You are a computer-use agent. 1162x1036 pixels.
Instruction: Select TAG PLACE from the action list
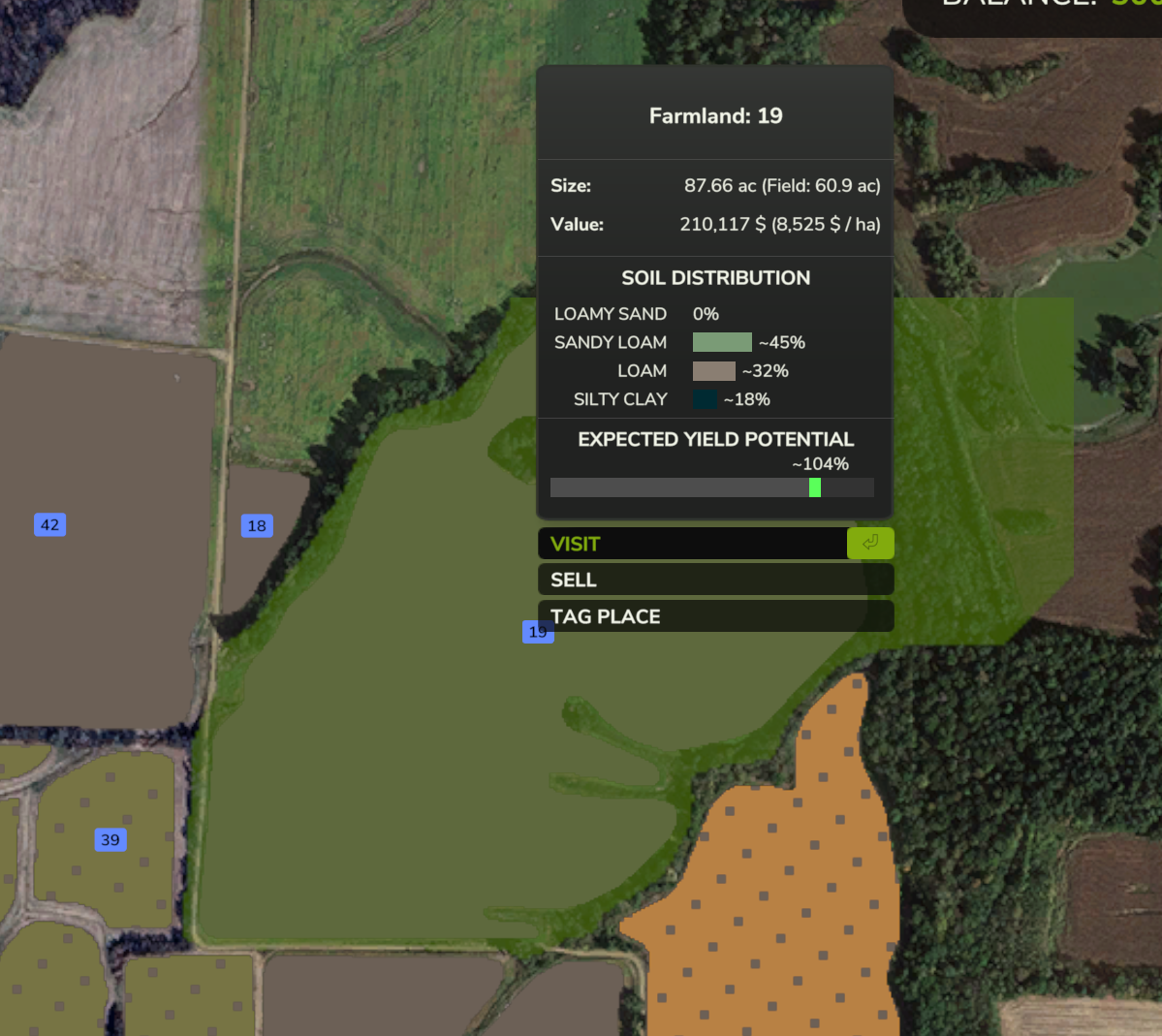tap(715, 616)
